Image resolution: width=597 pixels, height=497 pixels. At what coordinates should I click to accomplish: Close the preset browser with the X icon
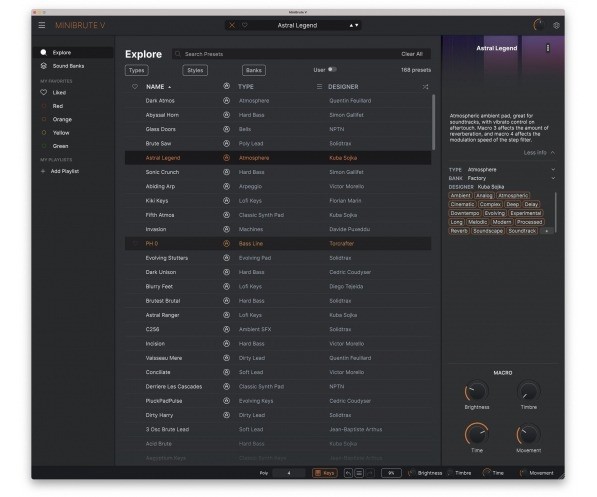tap(232, 25)
